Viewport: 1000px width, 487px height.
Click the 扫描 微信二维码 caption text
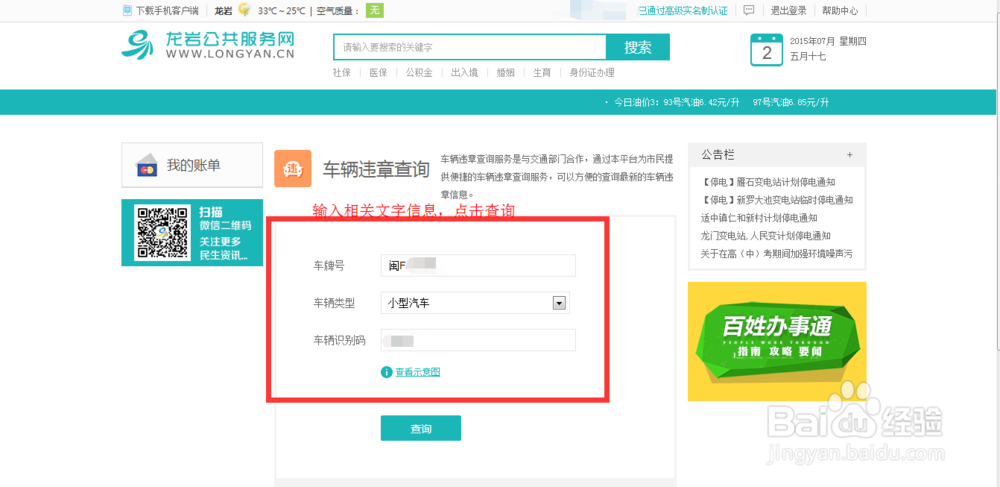tap(225, 219)
